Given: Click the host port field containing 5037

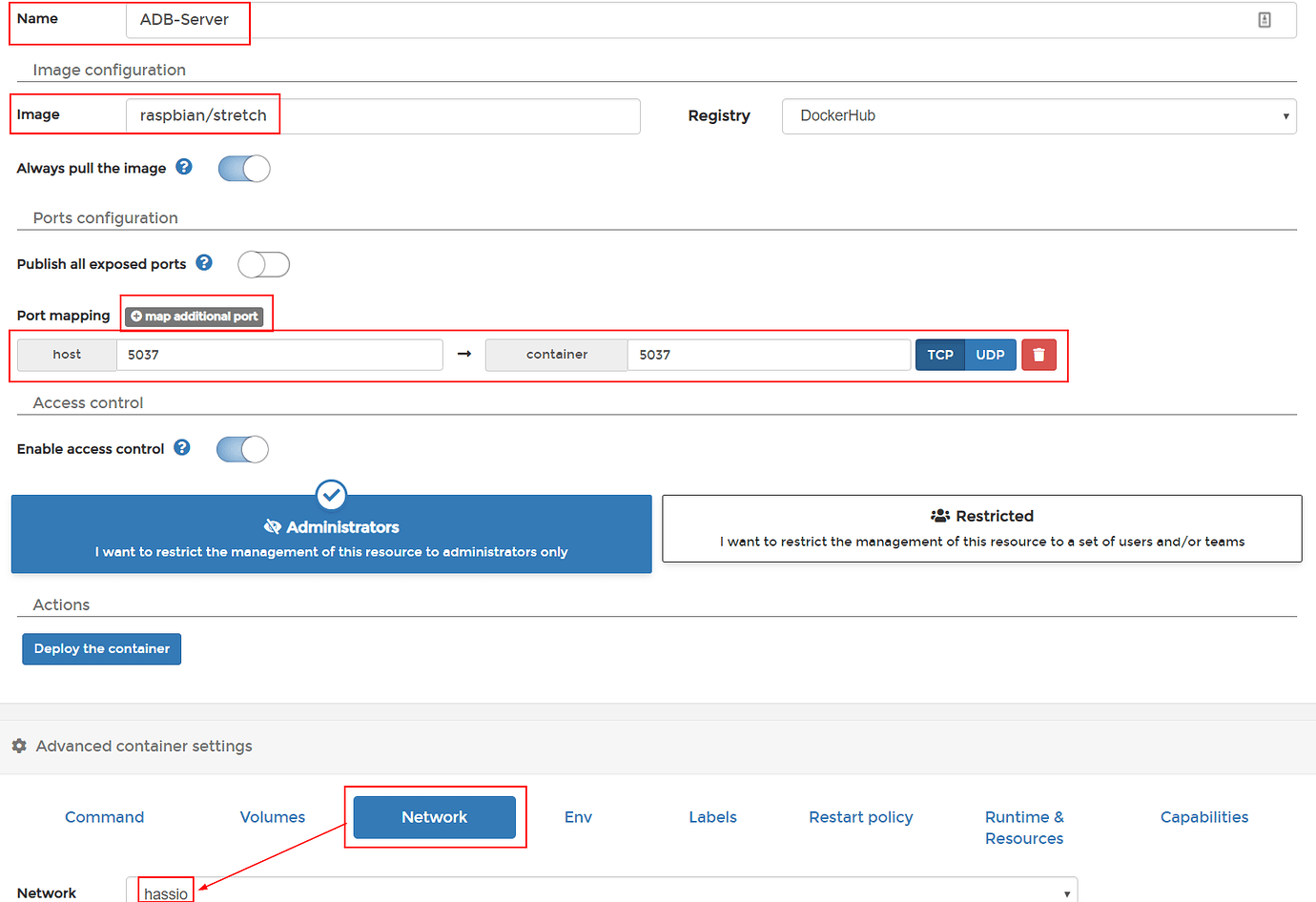Looking at the screenshot, I should click(279, 354).
